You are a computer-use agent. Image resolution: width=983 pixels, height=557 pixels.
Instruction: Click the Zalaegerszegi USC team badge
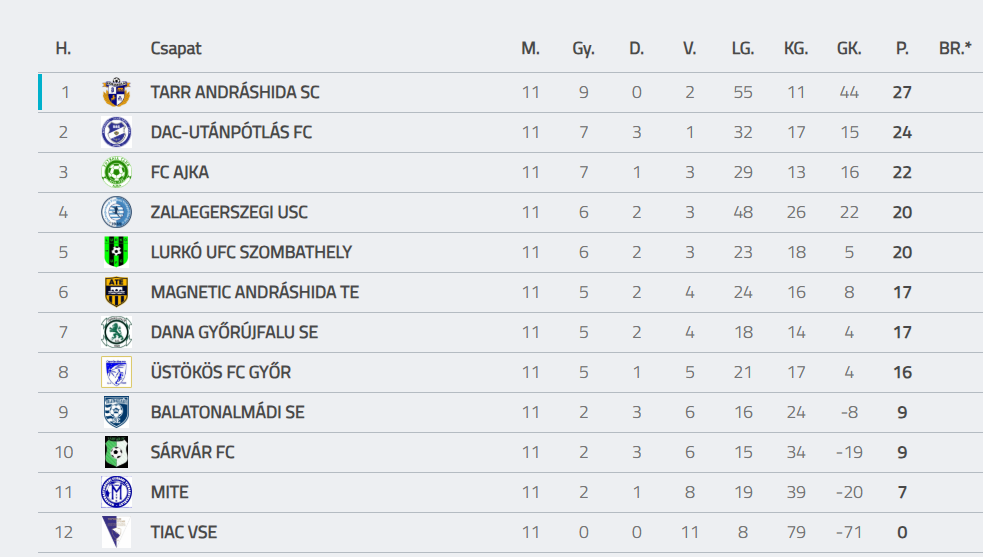(116, 212)
